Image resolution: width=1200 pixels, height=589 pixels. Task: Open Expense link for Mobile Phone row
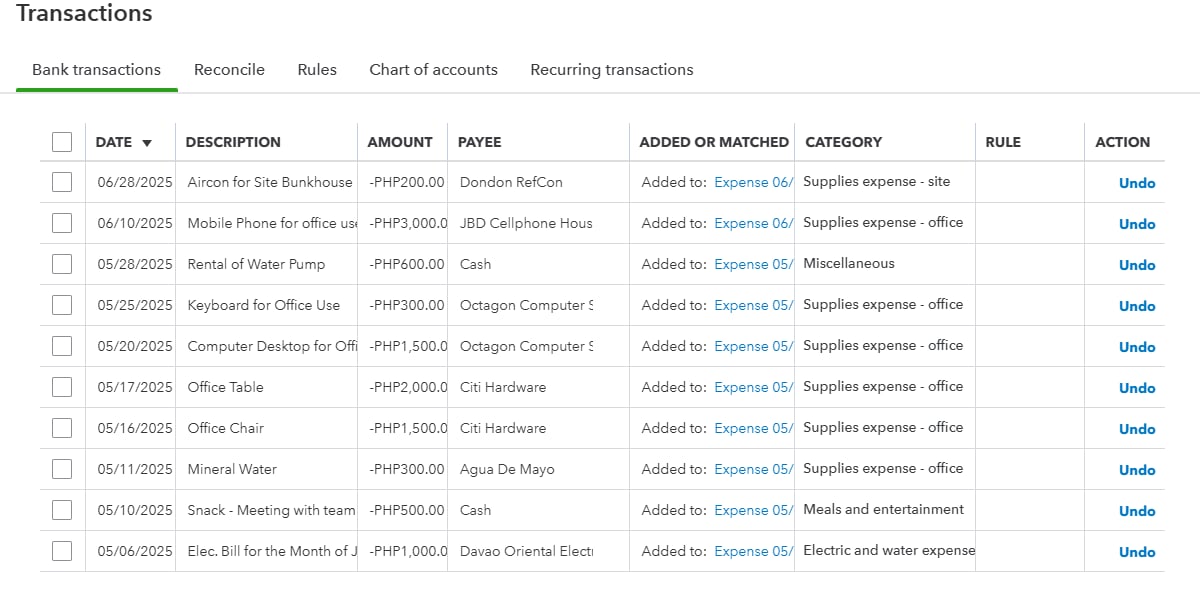[753, 223]
